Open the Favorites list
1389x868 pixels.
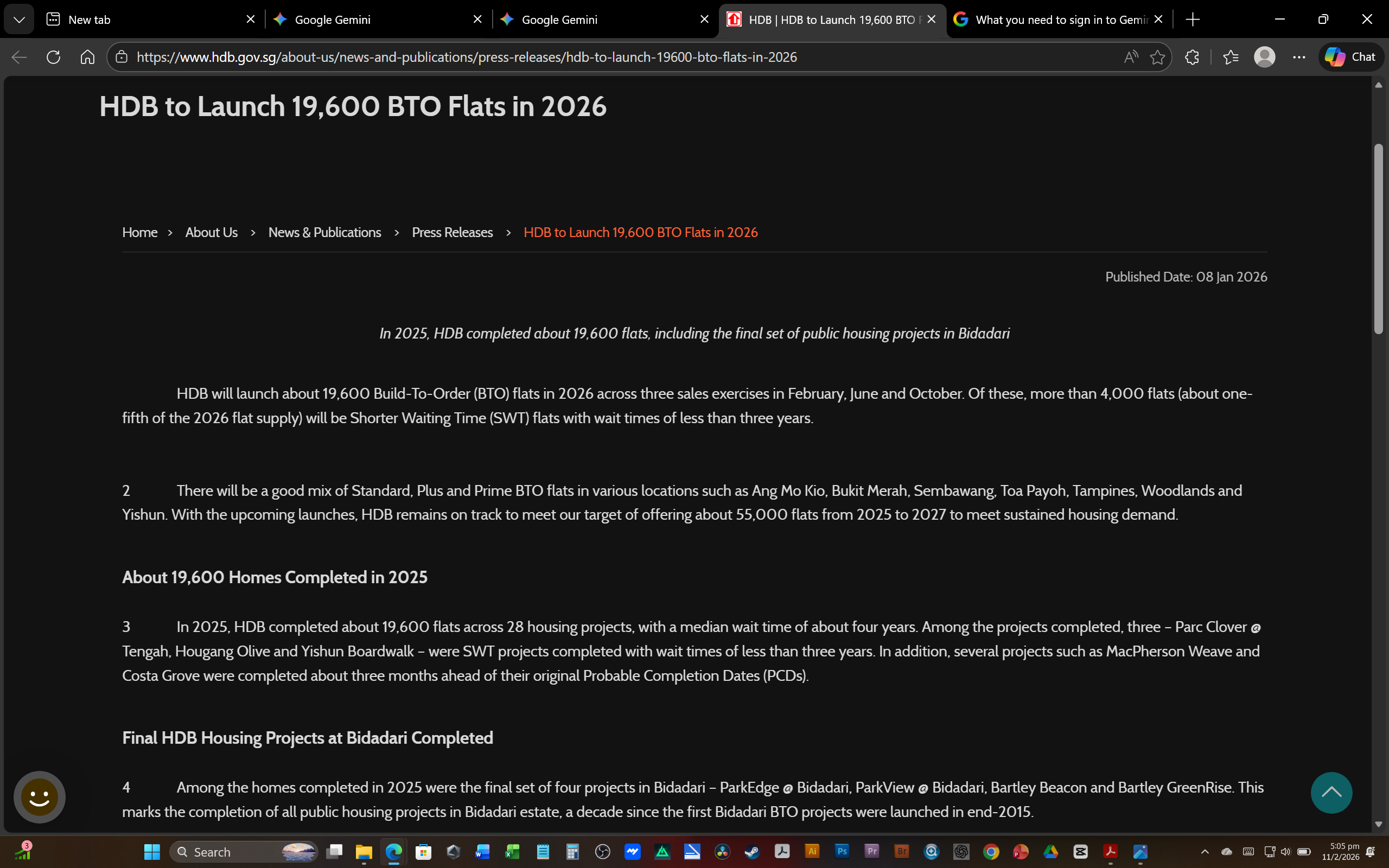pyautogui.click(x=1231, y=57)
